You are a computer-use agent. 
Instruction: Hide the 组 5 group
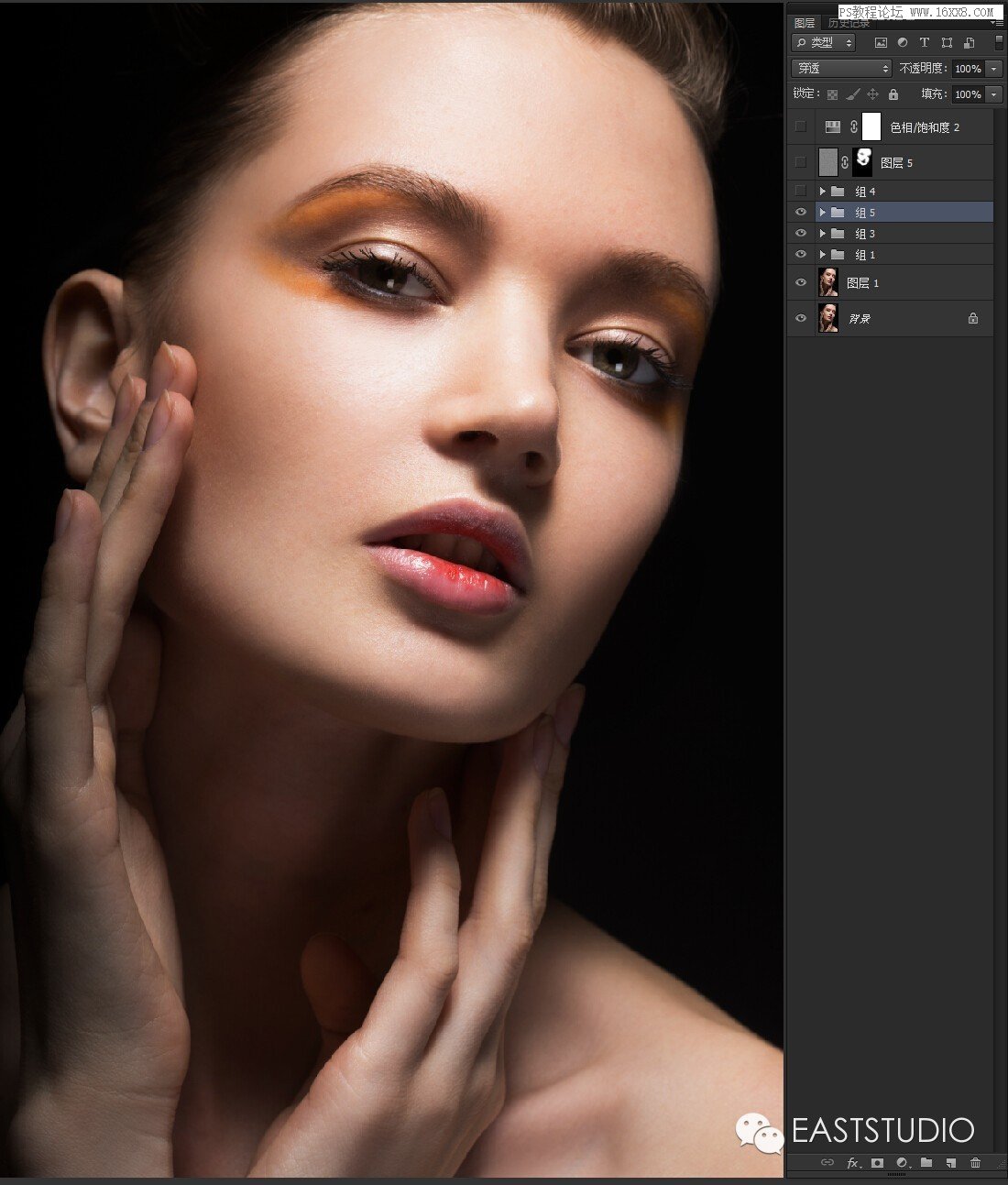[x=801, y=213]
